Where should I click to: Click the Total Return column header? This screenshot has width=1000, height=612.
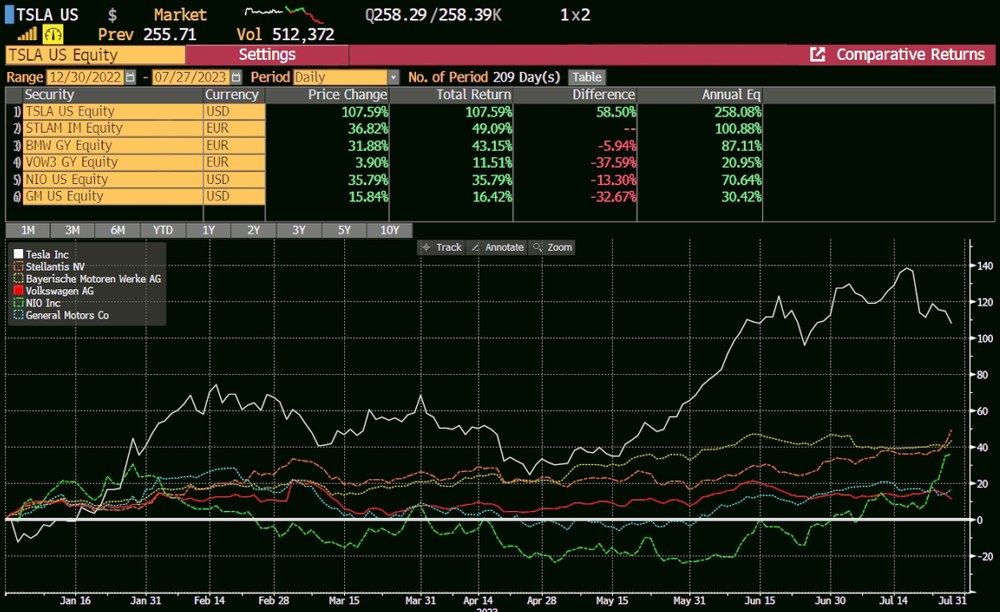click(473, 94)
